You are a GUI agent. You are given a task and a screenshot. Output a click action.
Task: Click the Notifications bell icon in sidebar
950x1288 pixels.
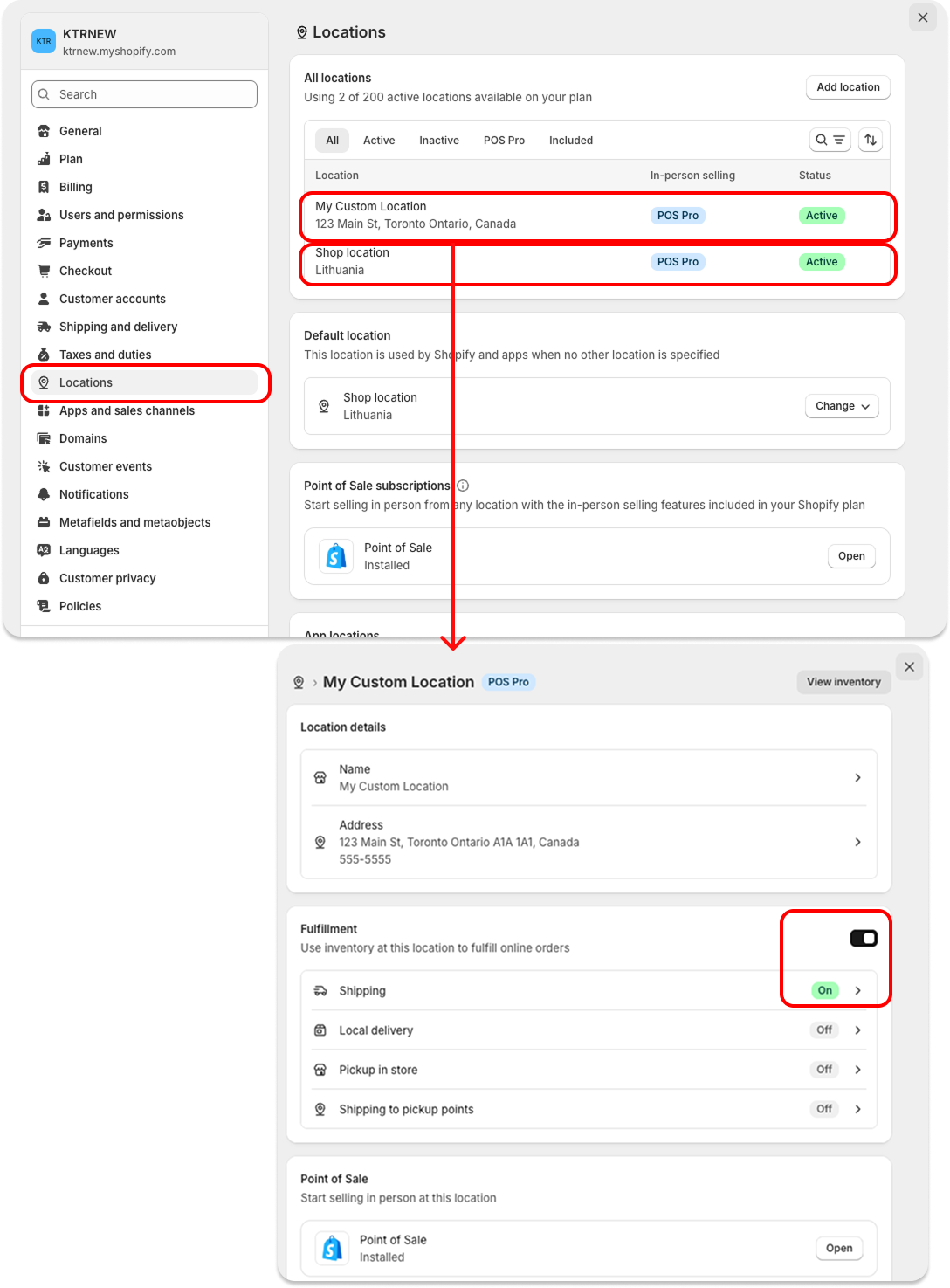[x=44, y=494]
